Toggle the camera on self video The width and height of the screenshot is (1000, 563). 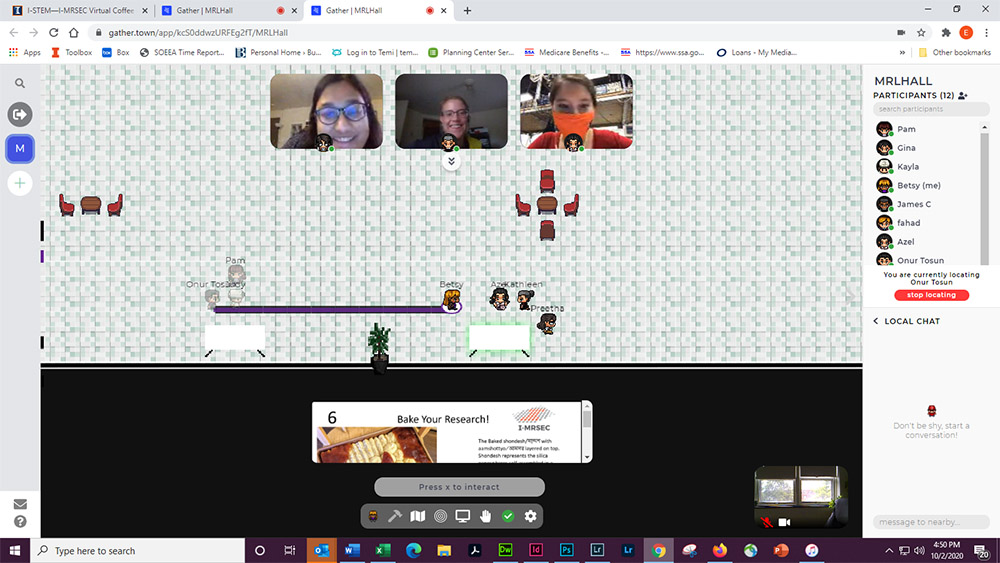click(x=785, y=522)
